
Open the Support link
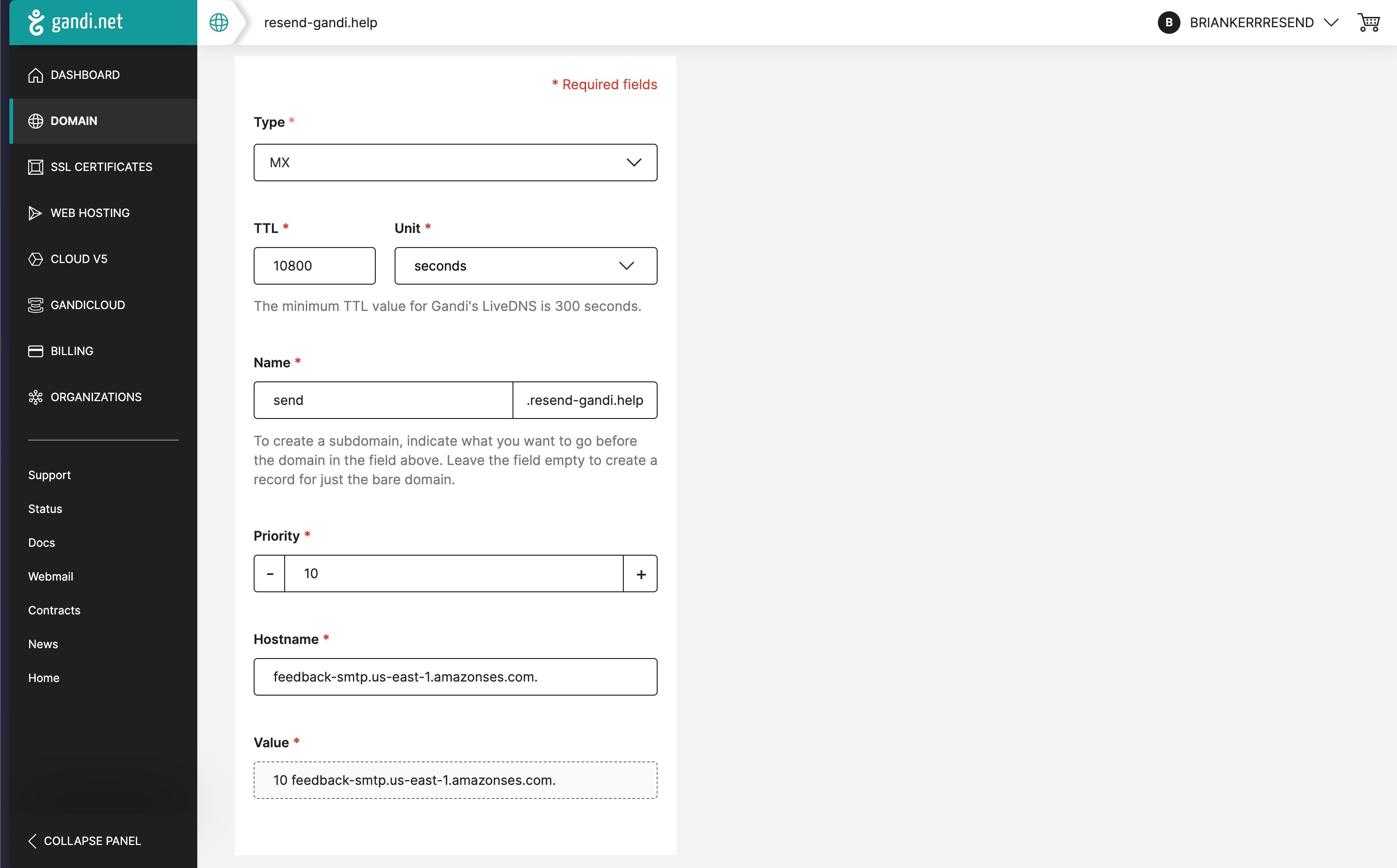49,475
